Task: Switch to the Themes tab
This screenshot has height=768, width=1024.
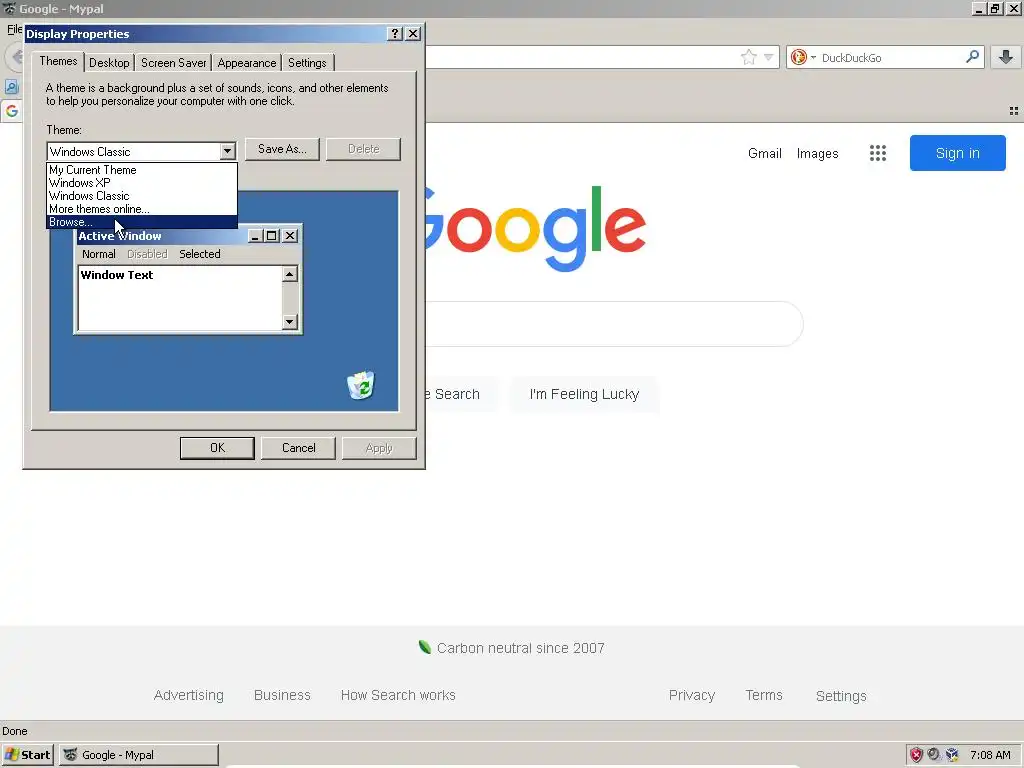Action: point(58,61)
